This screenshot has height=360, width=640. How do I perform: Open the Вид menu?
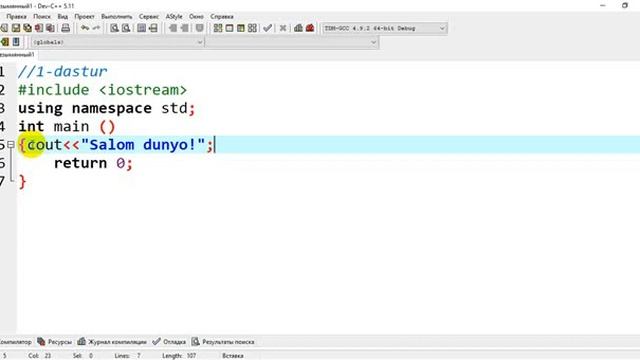62,17
